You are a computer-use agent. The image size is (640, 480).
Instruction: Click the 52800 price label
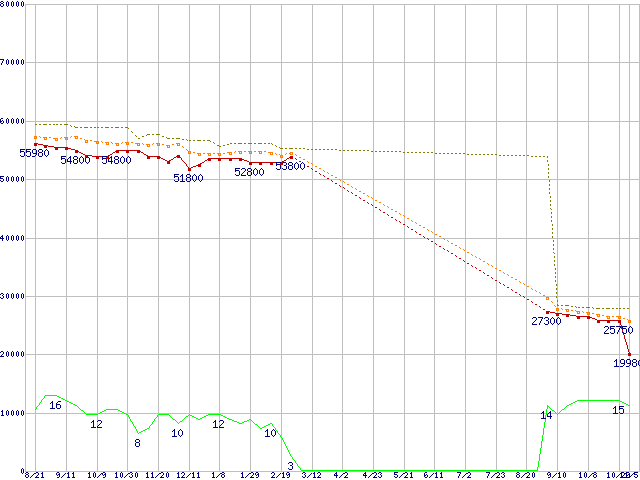pyautogui.click(x=249, y=172)
